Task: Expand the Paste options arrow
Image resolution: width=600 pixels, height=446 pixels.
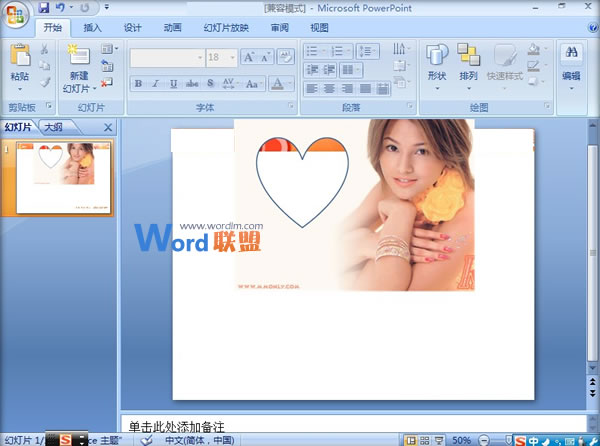Action: tap(20, 89)
